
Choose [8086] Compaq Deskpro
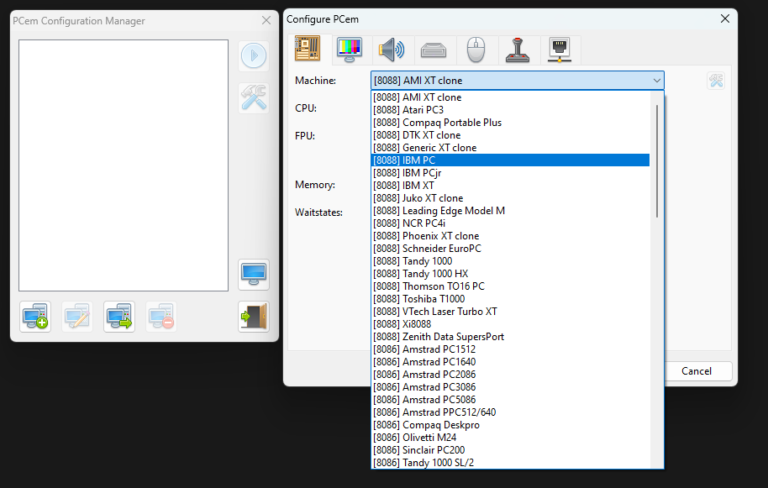(510, 425)
